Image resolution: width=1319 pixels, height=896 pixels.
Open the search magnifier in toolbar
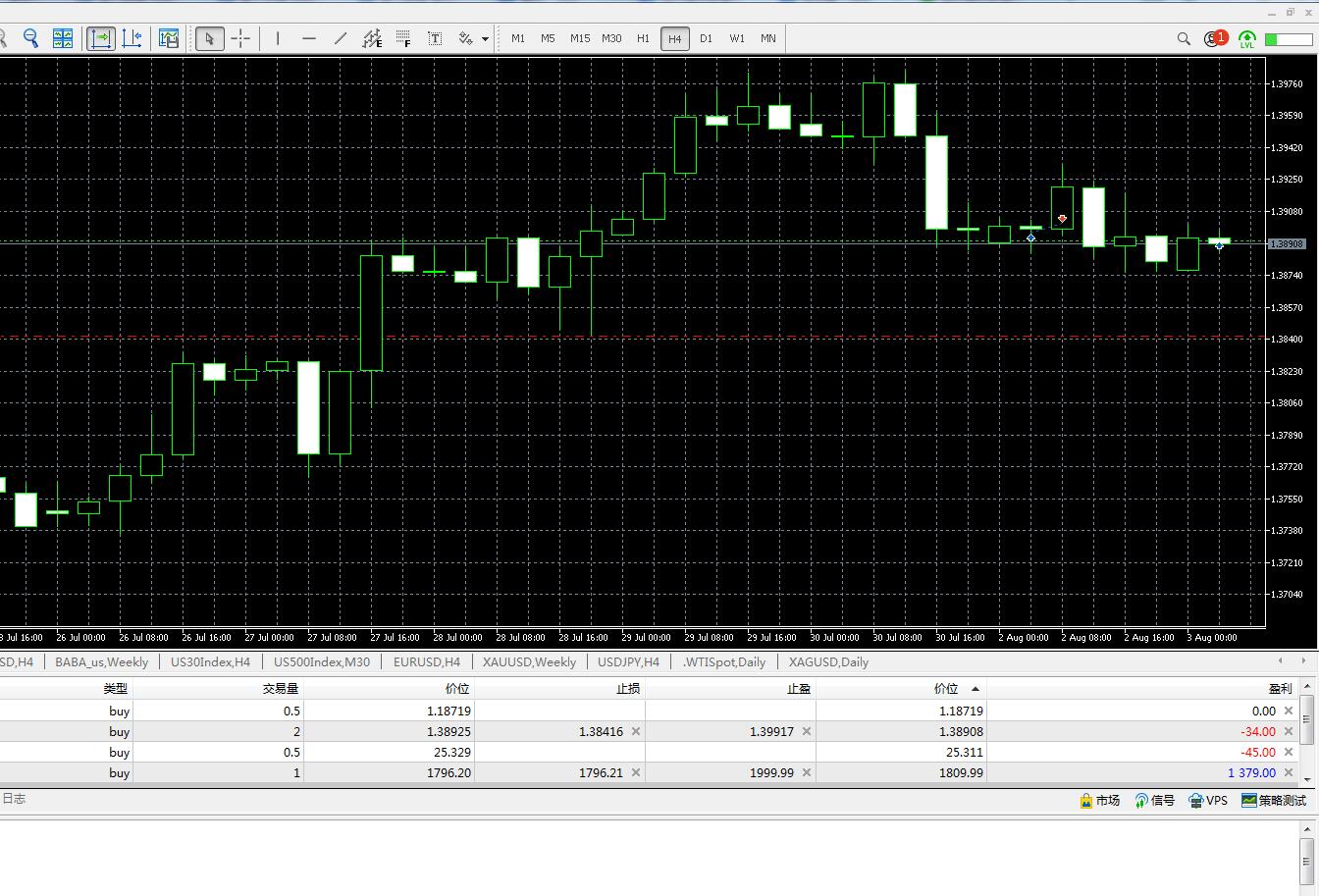(1184, 38)
